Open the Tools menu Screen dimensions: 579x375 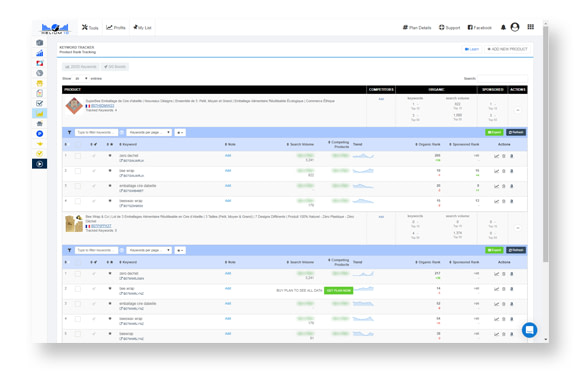90,27
